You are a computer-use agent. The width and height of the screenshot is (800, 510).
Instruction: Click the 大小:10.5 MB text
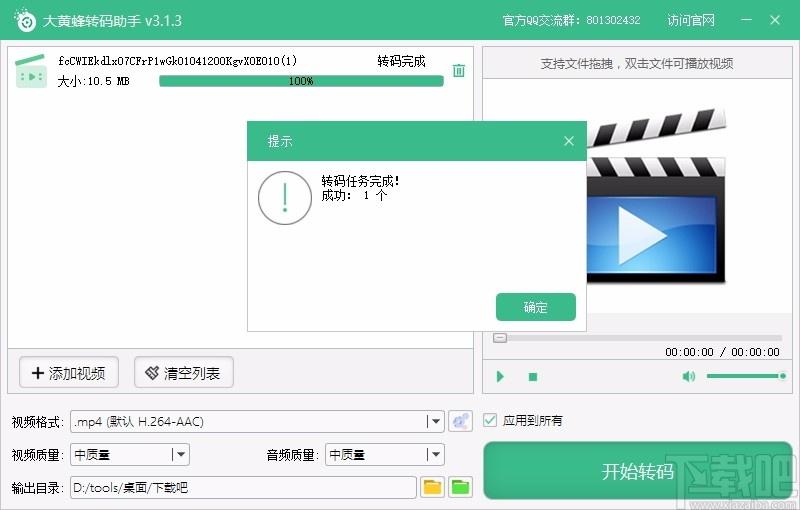click(x=93, y=81)
